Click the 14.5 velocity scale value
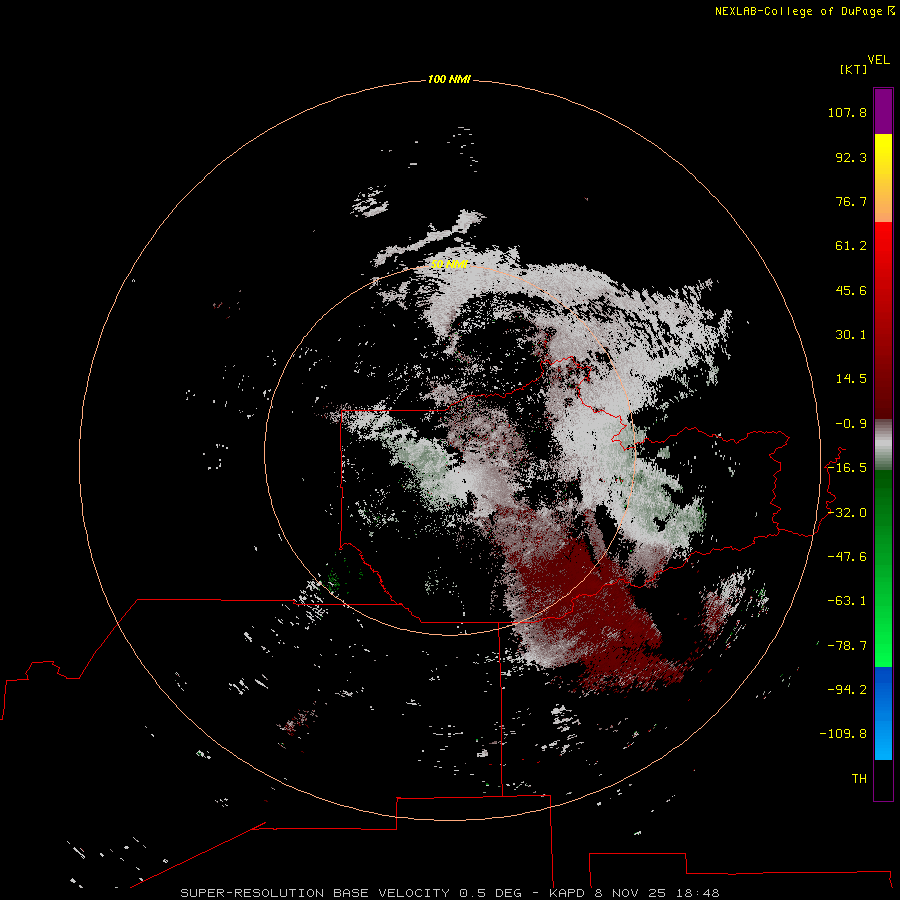 [851, 379]
